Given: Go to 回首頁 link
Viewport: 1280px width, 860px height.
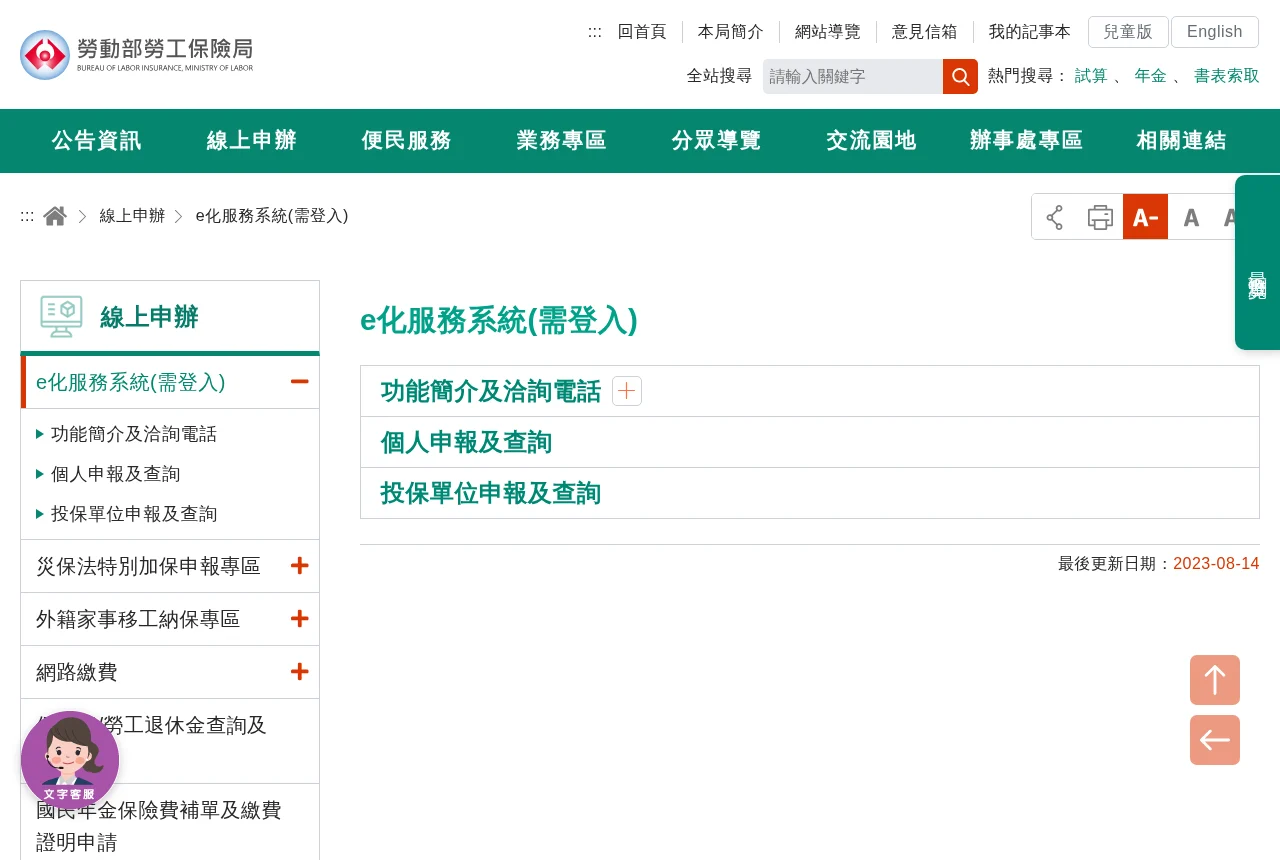Looking at the screenshot, I should coord(642,32).
